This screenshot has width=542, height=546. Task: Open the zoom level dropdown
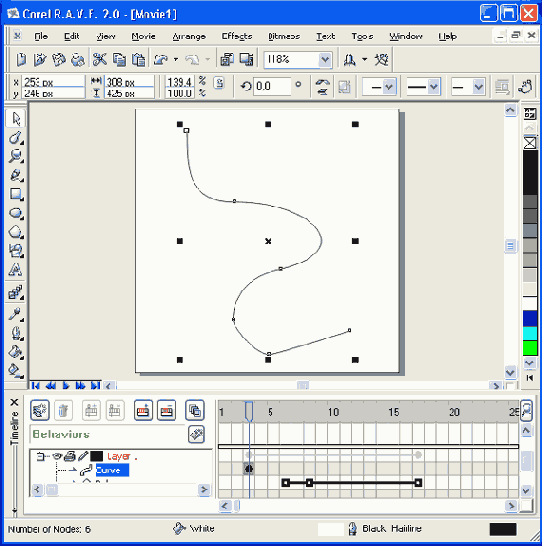tap(325, 60)
